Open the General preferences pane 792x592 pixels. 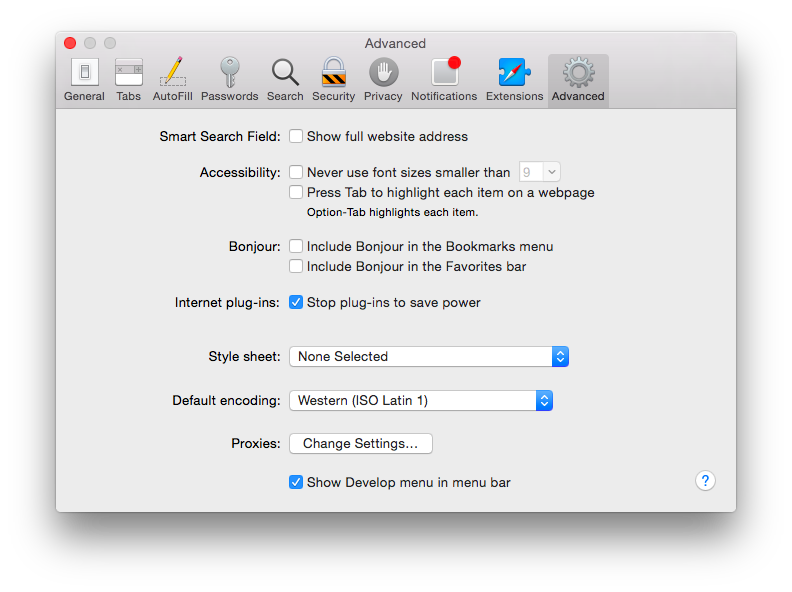[84, 79]
